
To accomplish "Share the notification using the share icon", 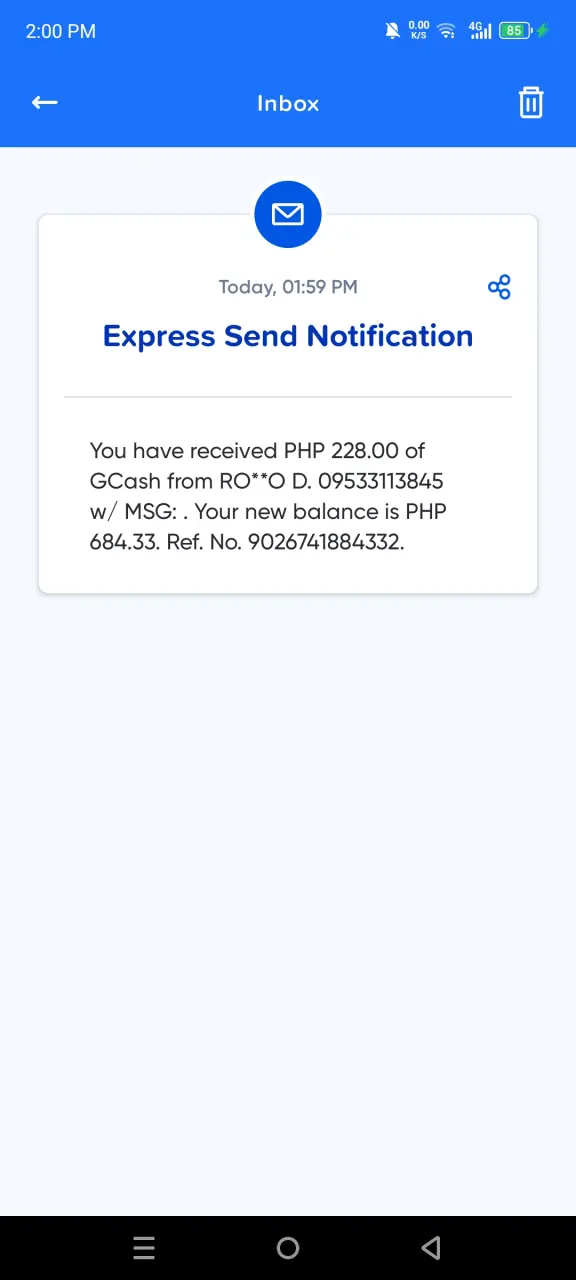I will click(499, 287).
